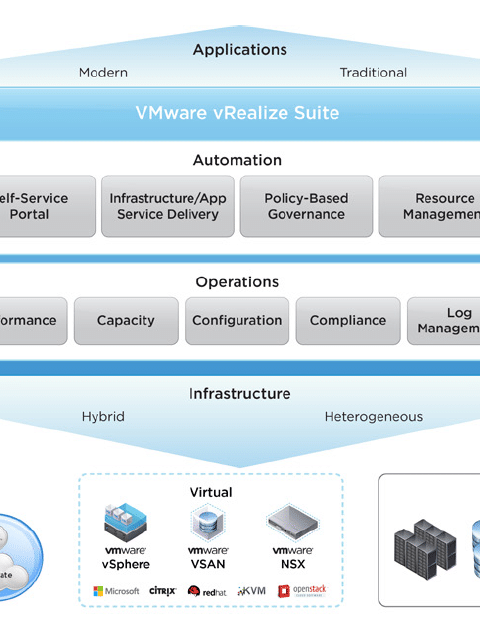Click the Infrastructure heading
The height and width of the screenshot is (630, 480).
[240, 394]
